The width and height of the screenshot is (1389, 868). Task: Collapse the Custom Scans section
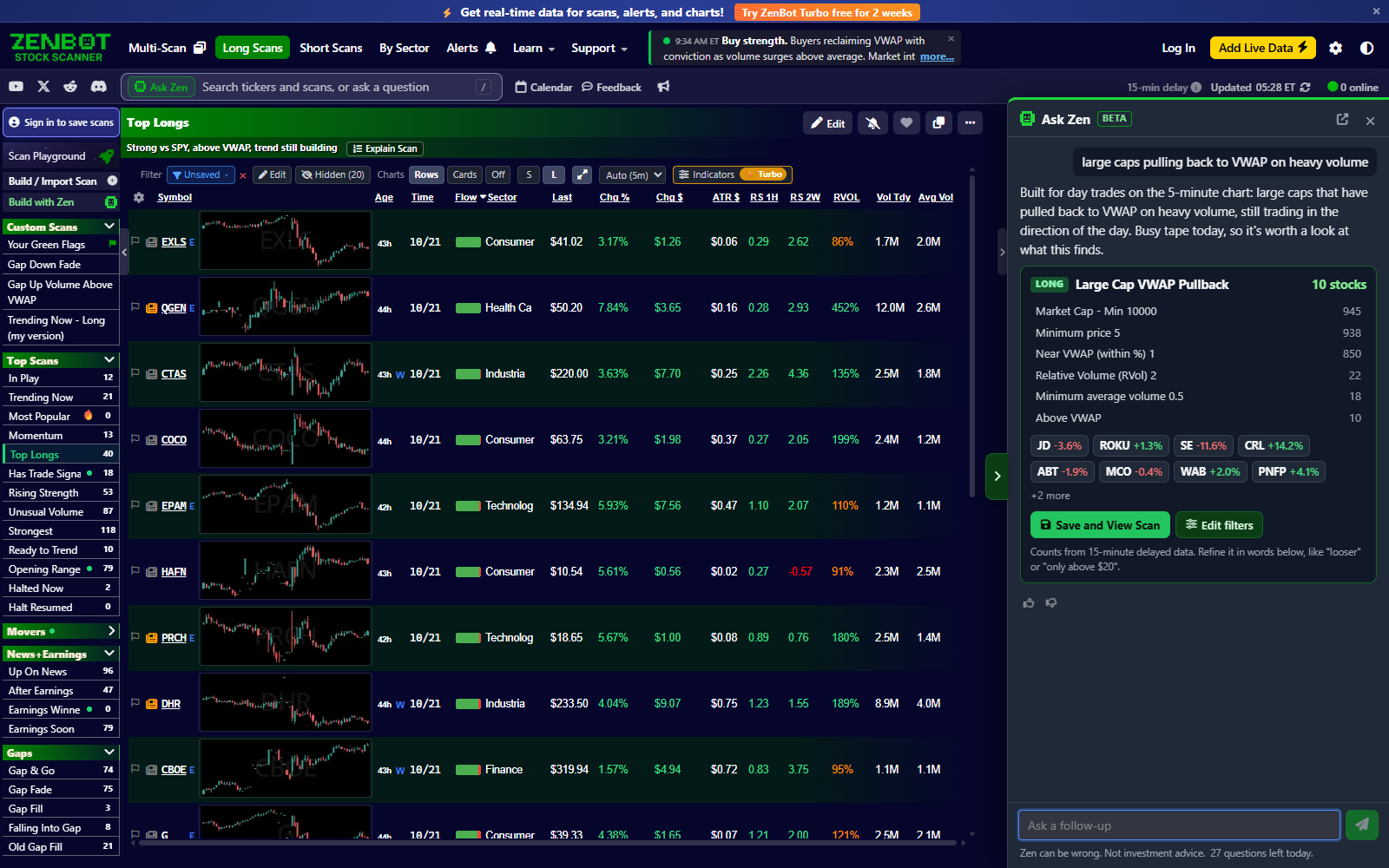[x=109, y=226]
